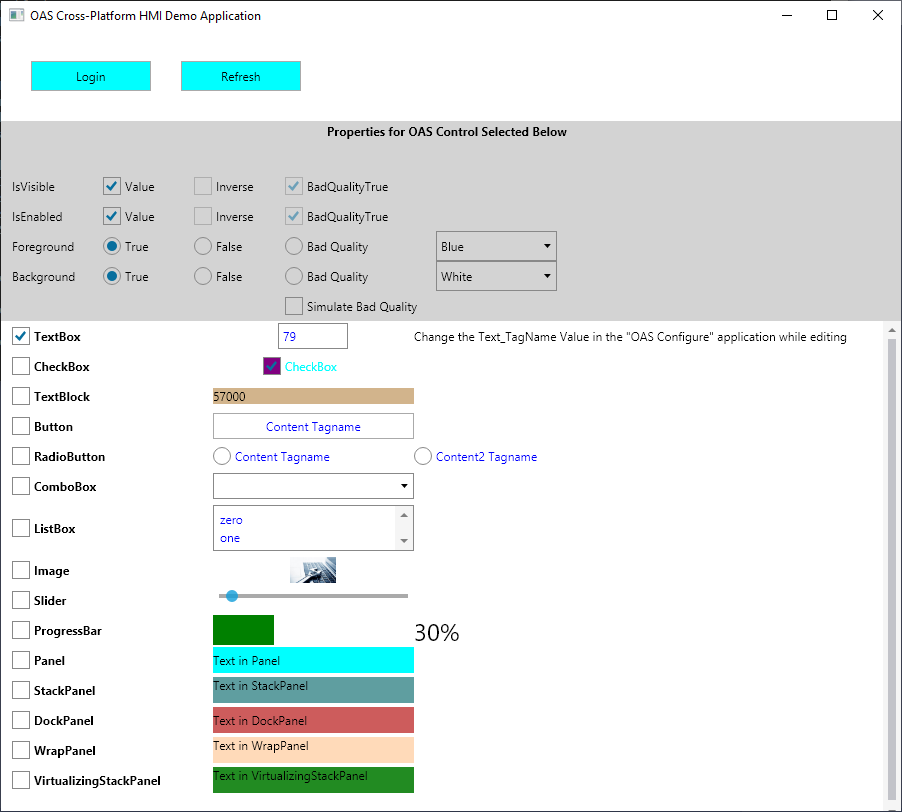
Task: Click the application icon in title bar
Action: click(x=16, y=16)
